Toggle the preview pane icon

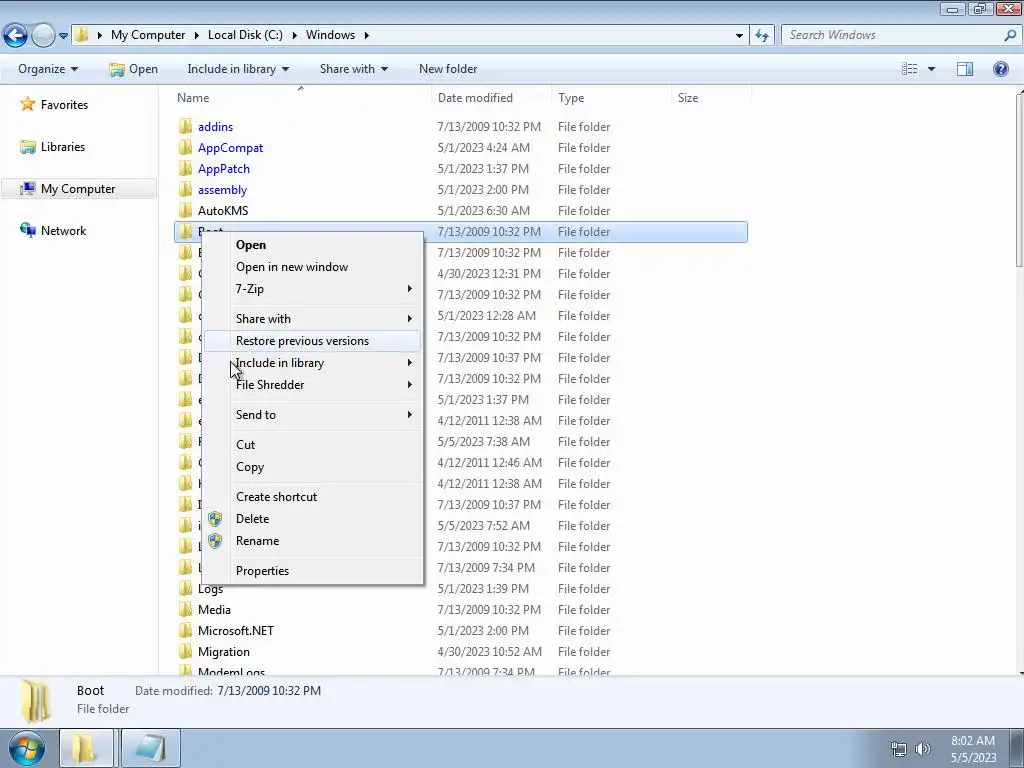(x=965, y=69)
